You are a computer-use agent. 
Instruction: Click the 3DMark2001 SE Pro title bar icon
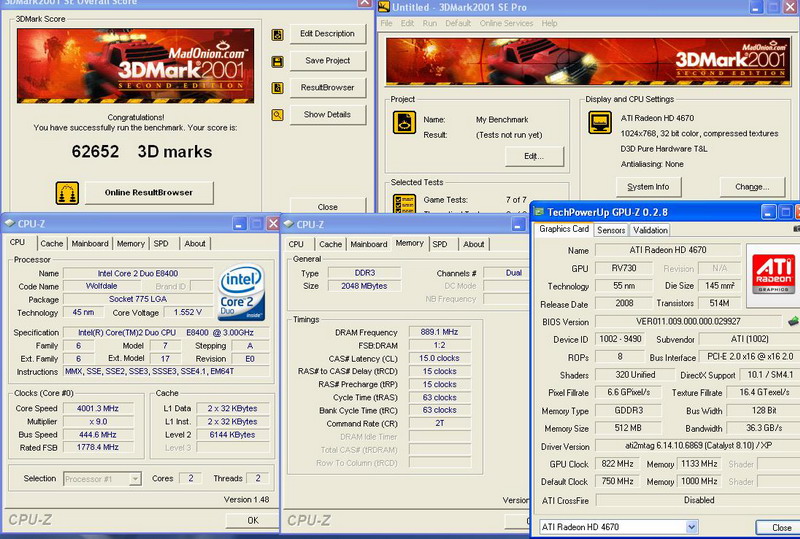[x=384, y=7]
